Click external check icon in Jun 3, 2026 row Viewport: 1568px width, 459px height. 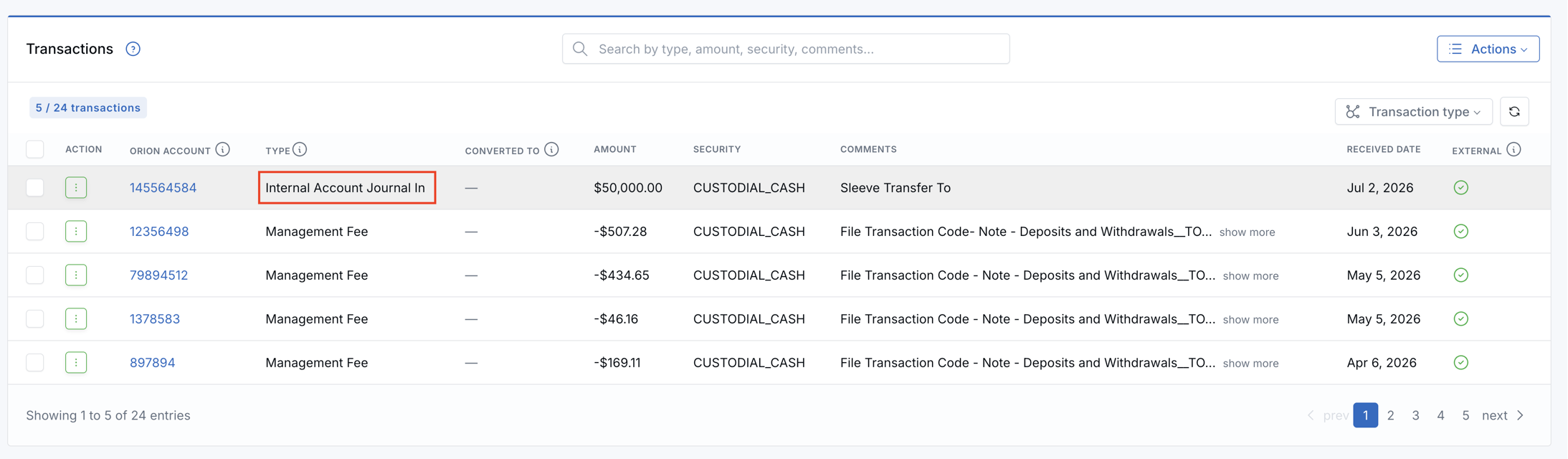(x=1461, y=232)
